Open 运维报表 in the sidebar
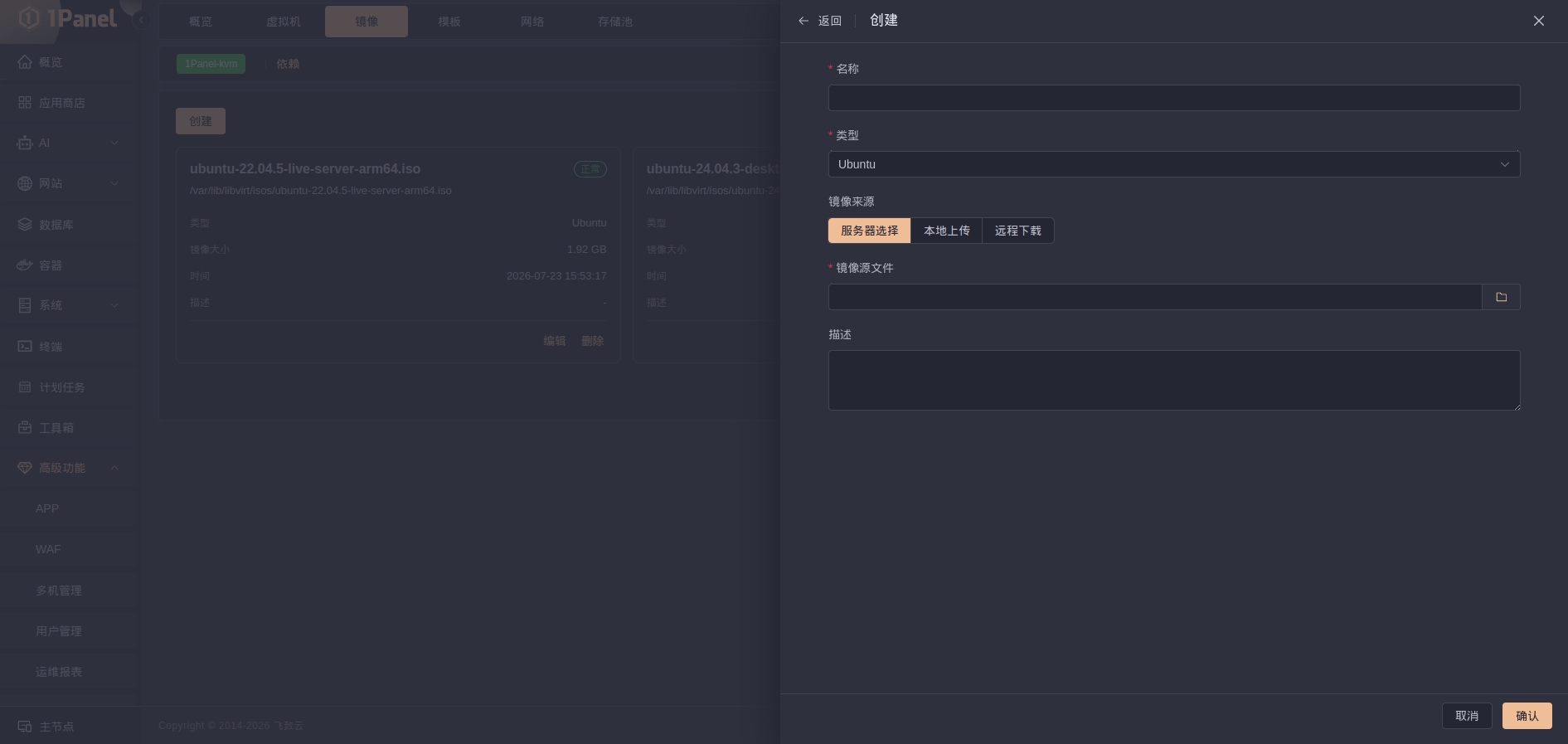1568x744 pixels. pyautogui.click(x=59, y=672)
